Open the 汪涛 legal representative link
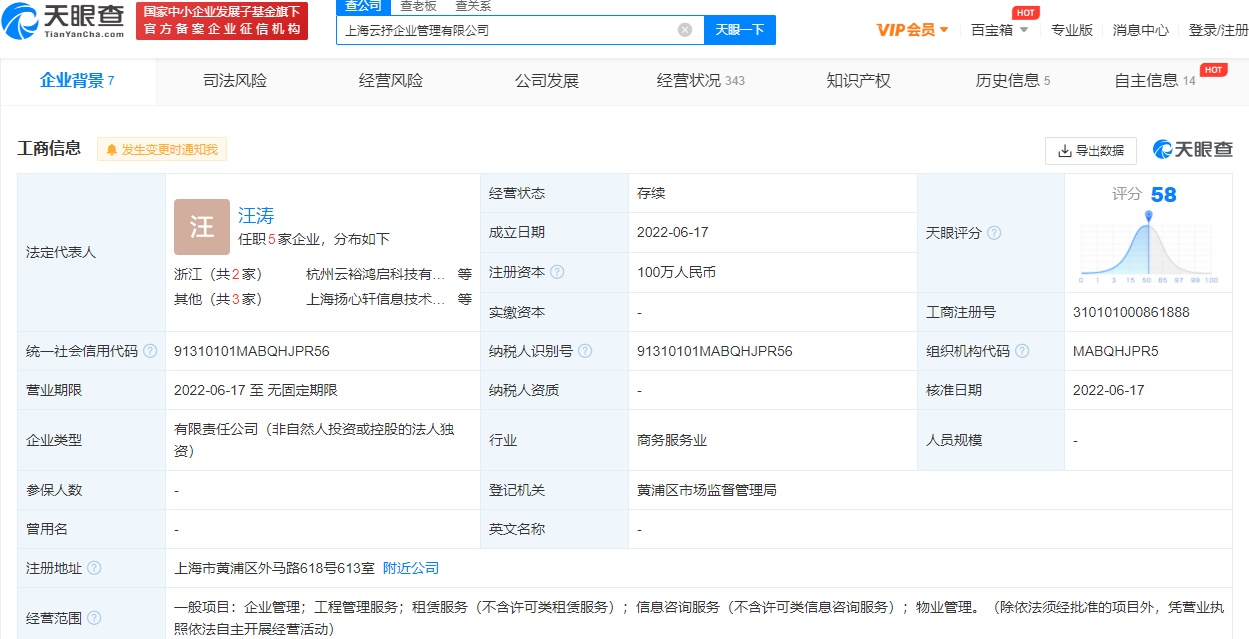Viewport: 1249px width, 639px height. (x=256, y=215)
